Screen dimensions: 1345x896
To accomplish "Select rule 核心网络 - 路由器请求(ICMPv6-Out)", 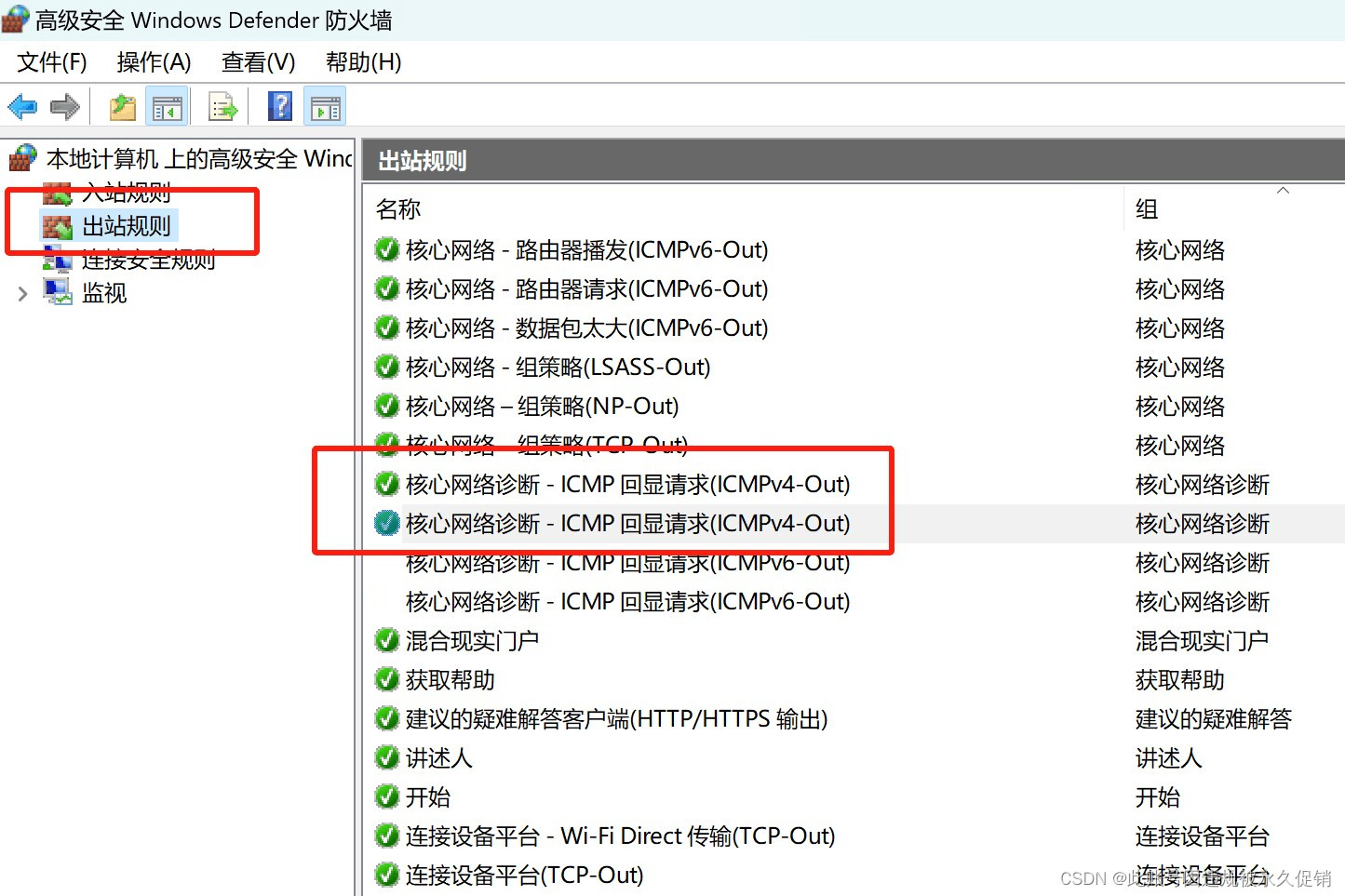I will click(586, 288).
